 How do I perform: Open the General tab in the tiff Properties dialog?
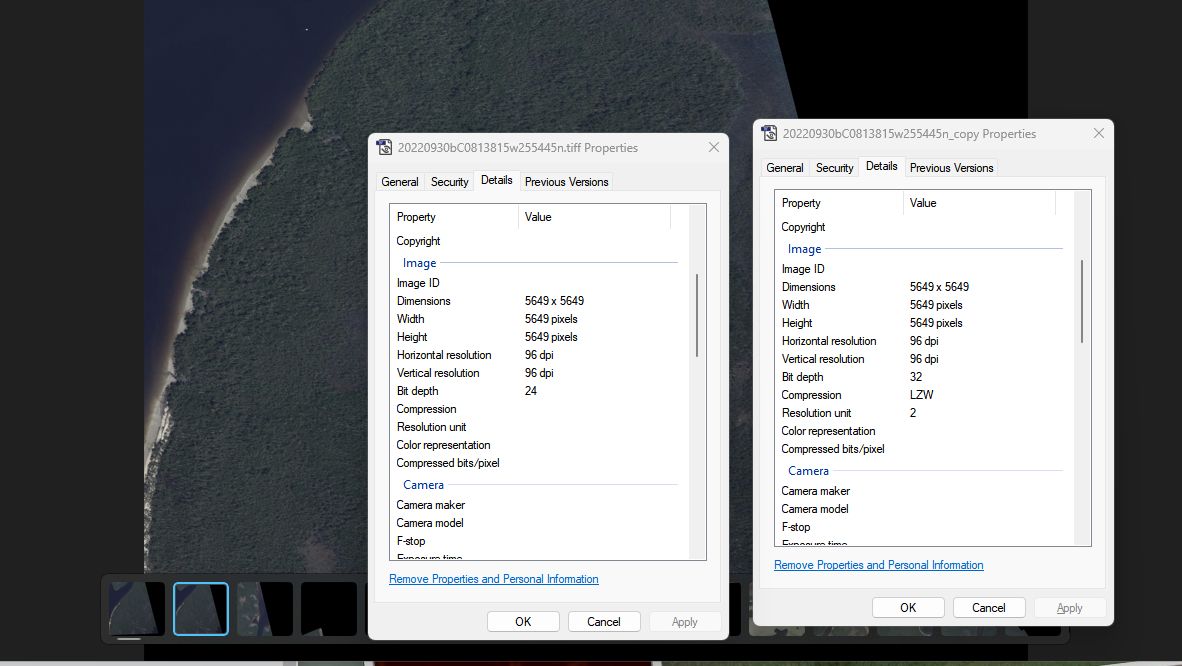click(400, 182)
